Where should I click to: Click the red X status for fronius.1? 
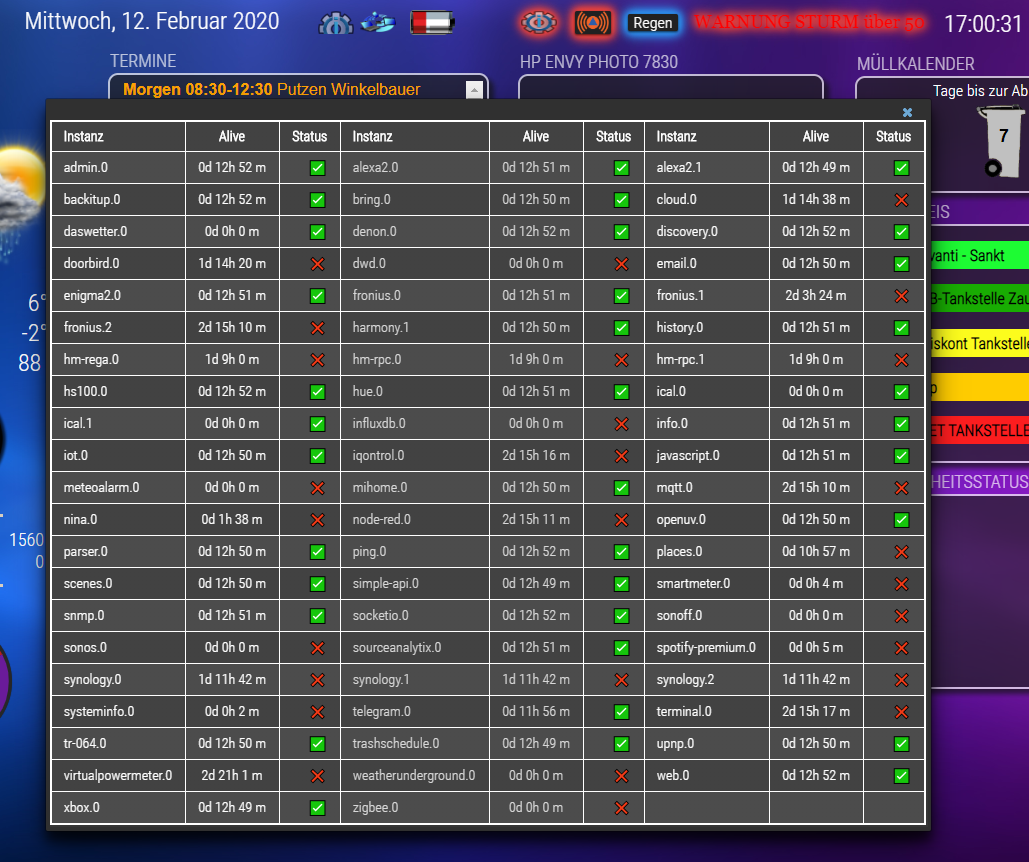901,296
